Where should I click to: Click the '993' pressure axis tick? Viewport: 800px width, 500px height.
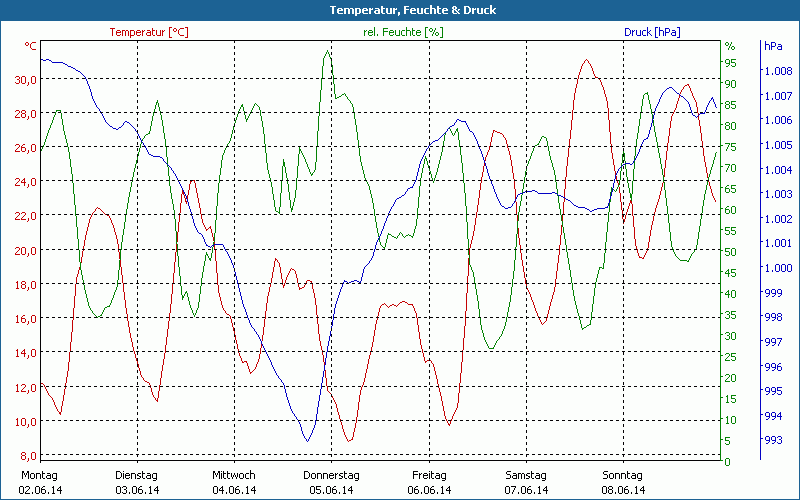point(773,440)
